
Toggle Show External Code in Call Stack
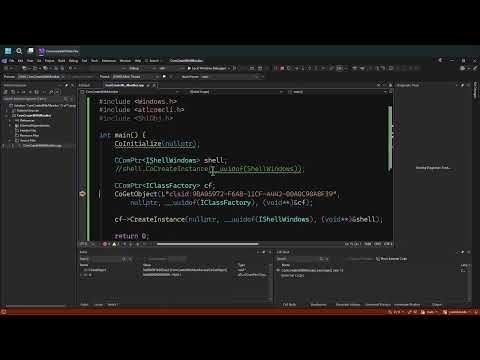pos(392,259)
